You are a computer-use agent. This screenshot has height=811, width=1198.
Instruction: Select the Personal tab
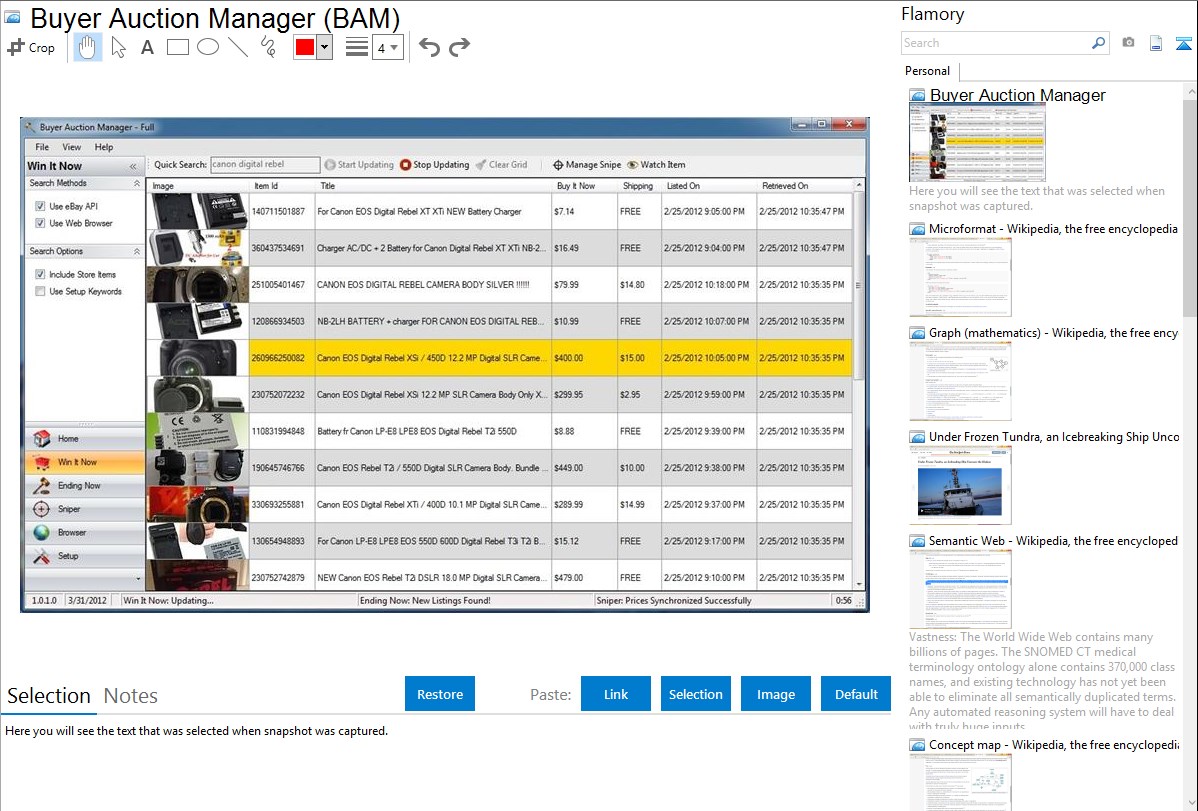(x=928, y=71)
